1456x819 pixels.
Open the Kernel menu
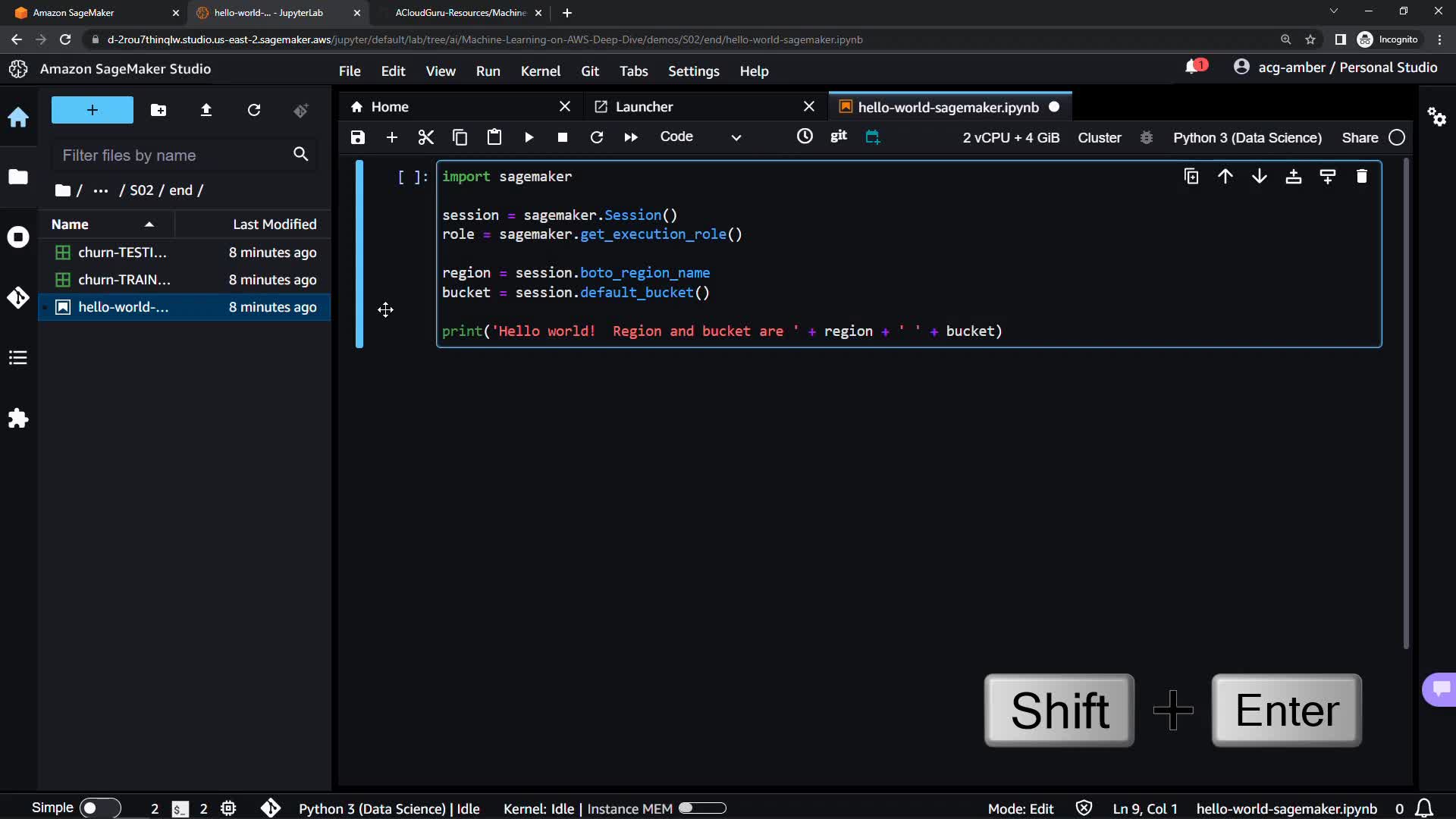coord(540,71)
